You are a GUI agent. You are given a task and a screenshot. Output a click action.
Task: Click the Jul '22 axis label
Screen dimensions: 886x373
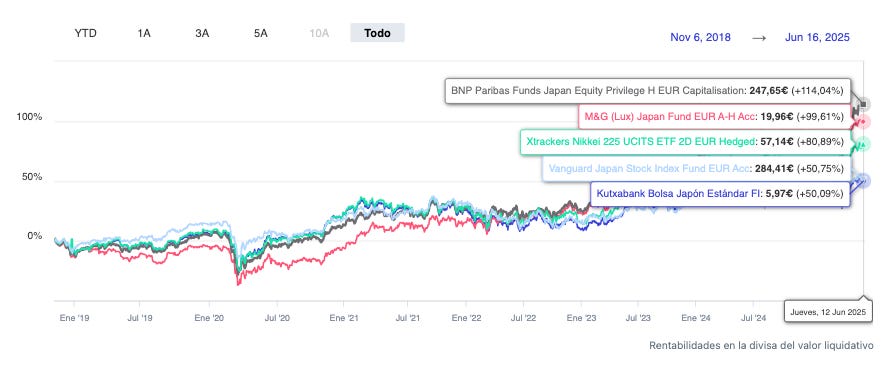click(x=523, y=318)
